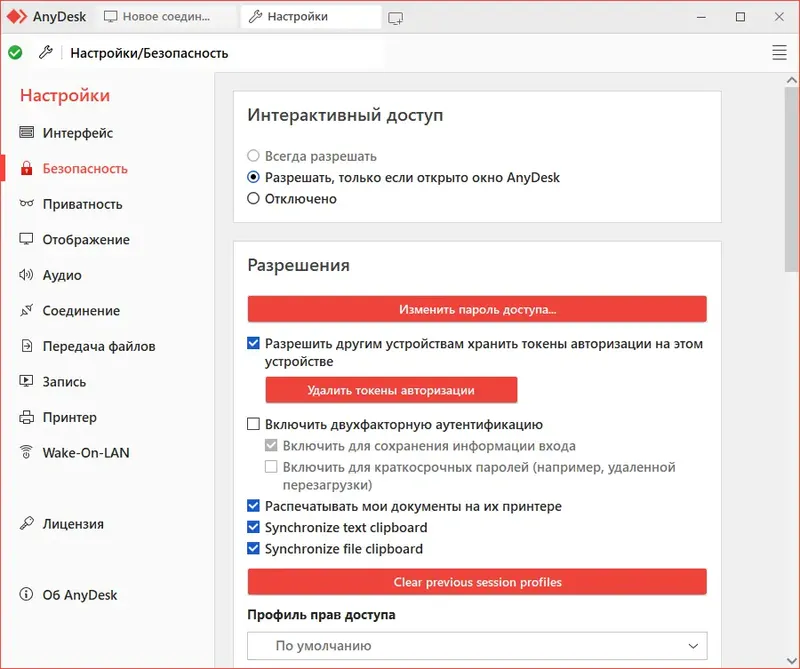800x669 pixels.
Task: Select the Отключено radio option
Action: coord(254,199)
